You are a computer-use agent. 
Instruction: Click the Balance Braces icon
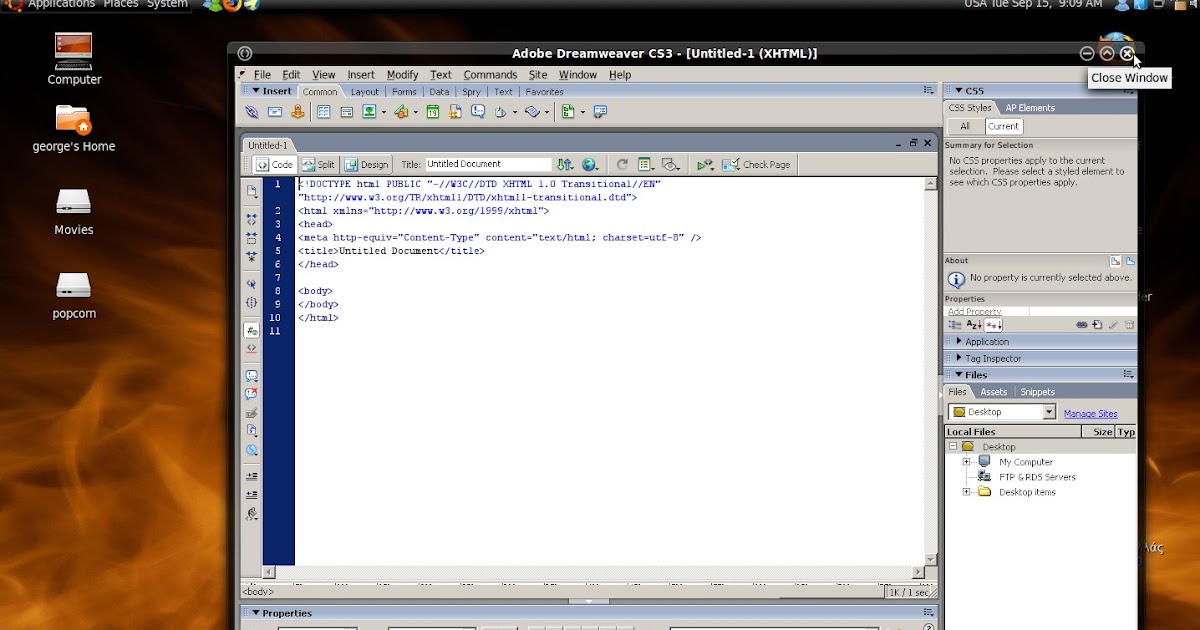point(252,302)
